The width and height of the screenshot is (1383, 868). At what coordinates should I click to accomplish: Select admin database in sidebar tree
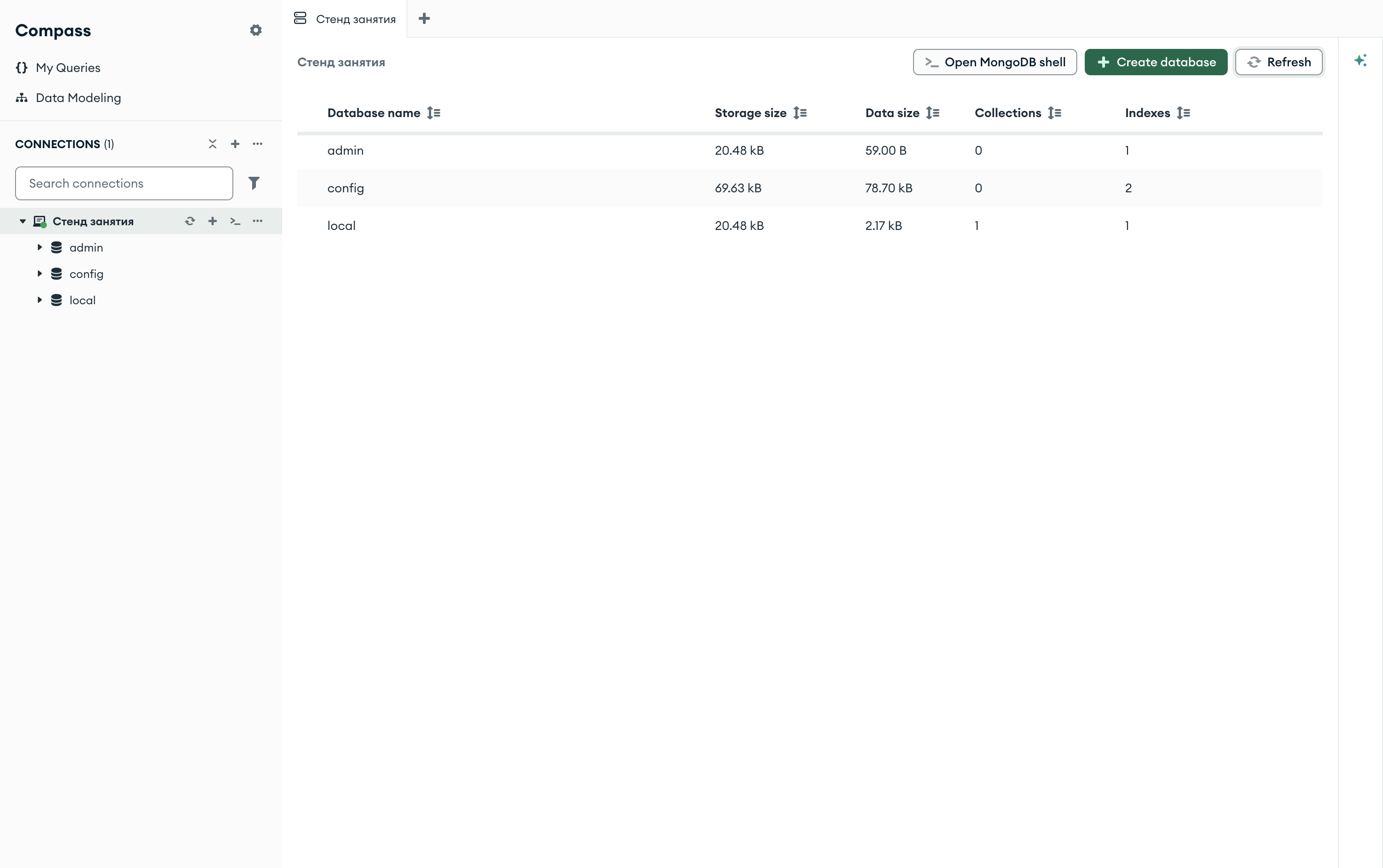(x=86, y=247)
